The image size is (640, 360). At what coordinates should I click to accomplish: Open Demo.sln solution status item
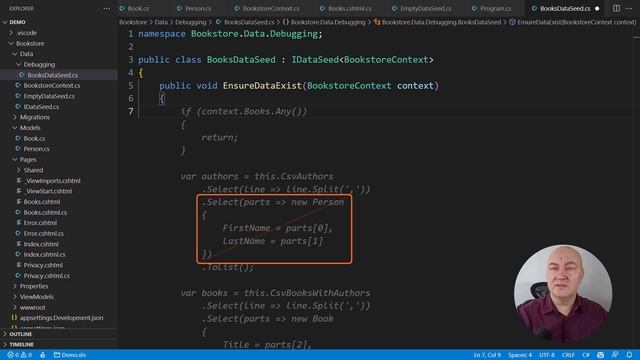coord(69,355)
